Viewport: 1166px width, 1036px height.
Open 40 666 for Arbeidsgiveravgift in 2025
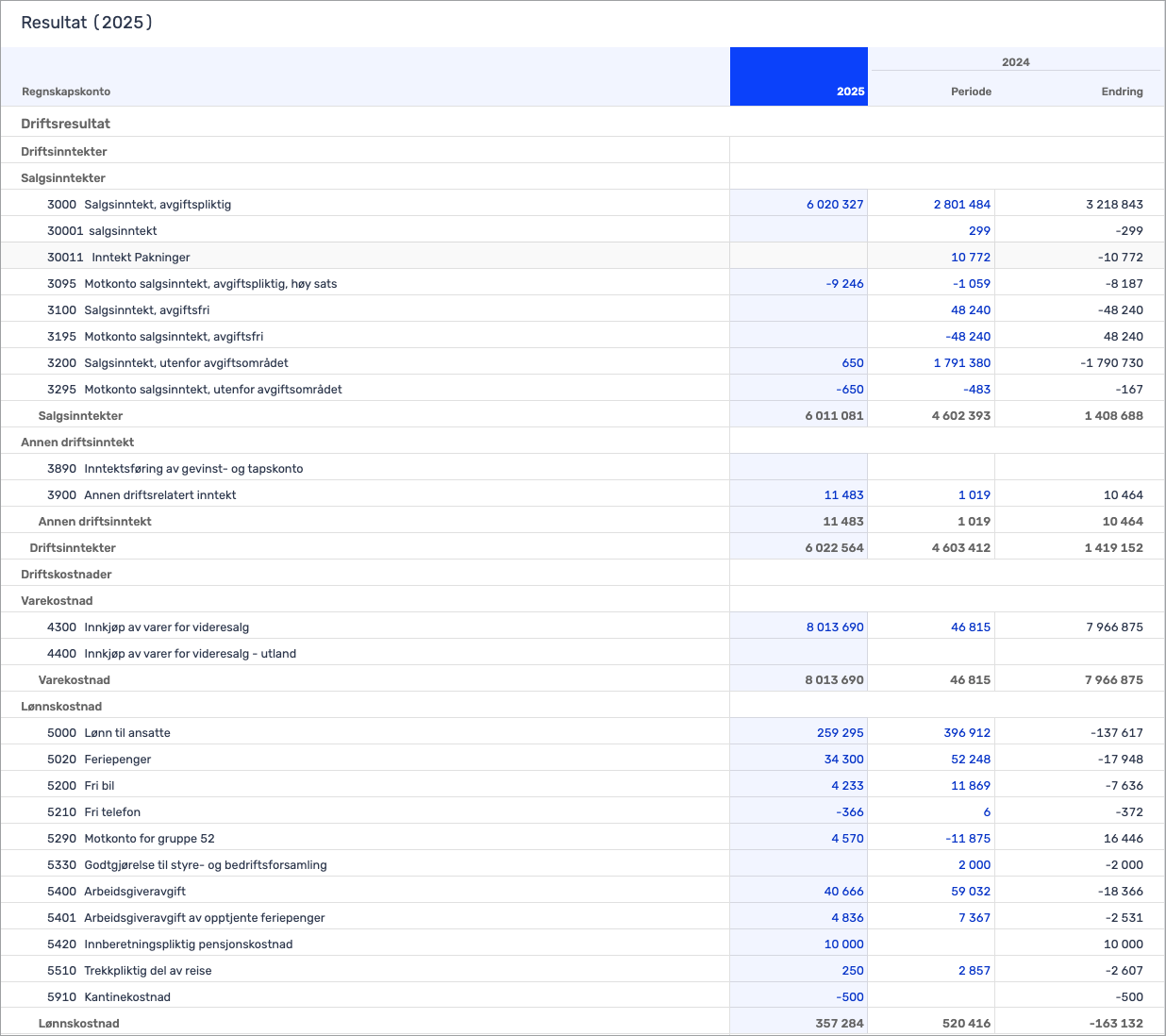(x=843, y=892)
